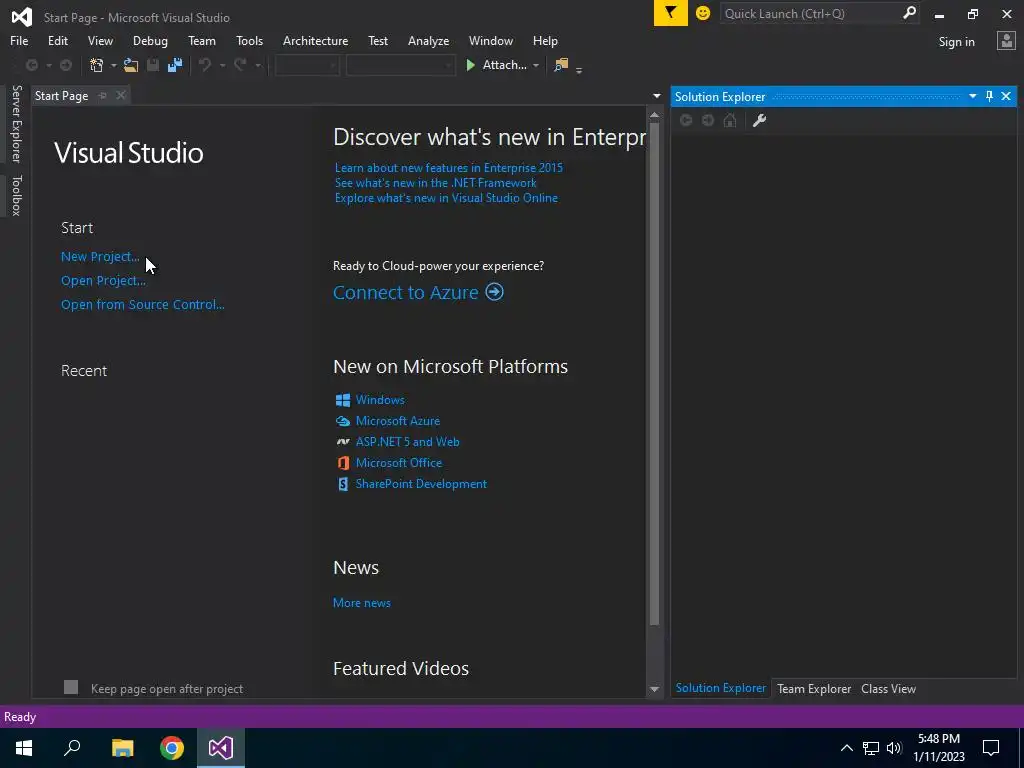Pin the Start Page tab

(103, 95)
